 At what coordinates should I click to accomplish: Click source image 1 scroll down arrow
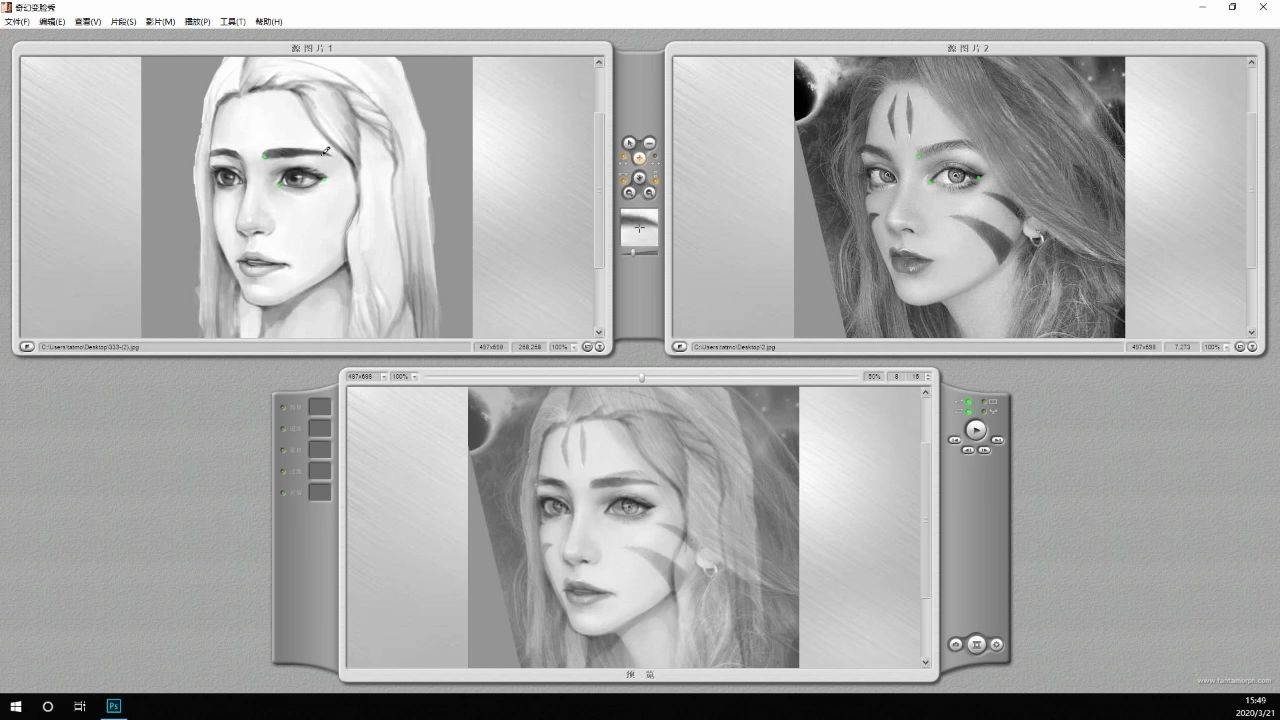point(599,332)
